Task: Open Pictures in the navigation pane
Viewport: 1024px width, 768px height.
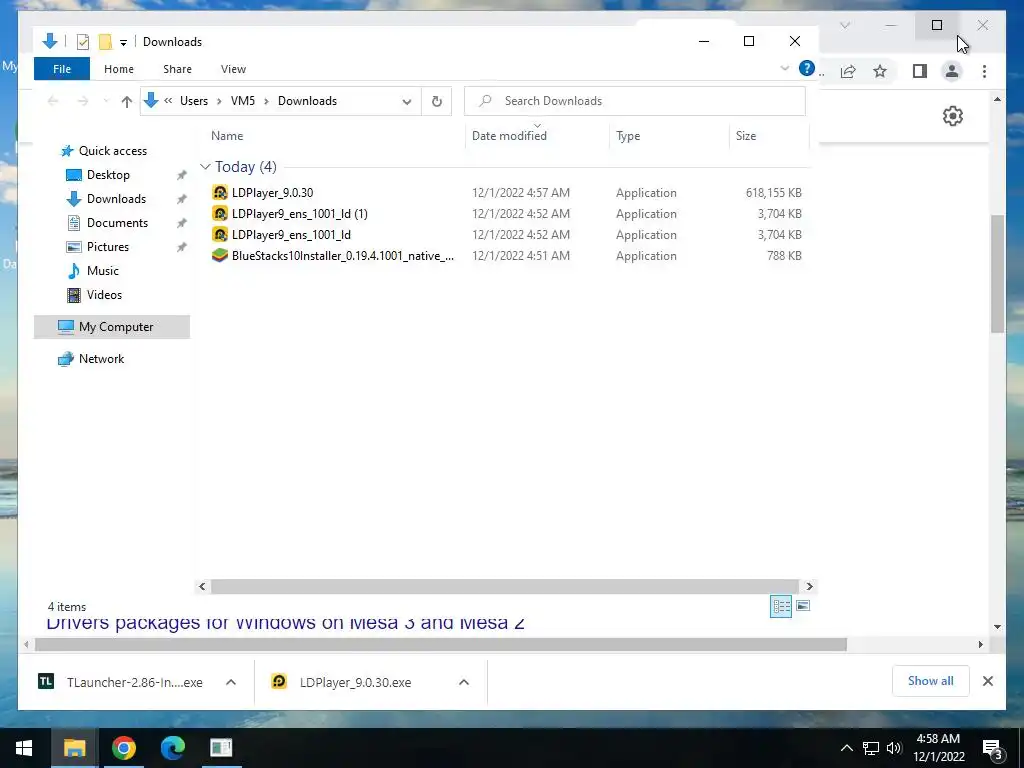Action: (x=108, y=247)
